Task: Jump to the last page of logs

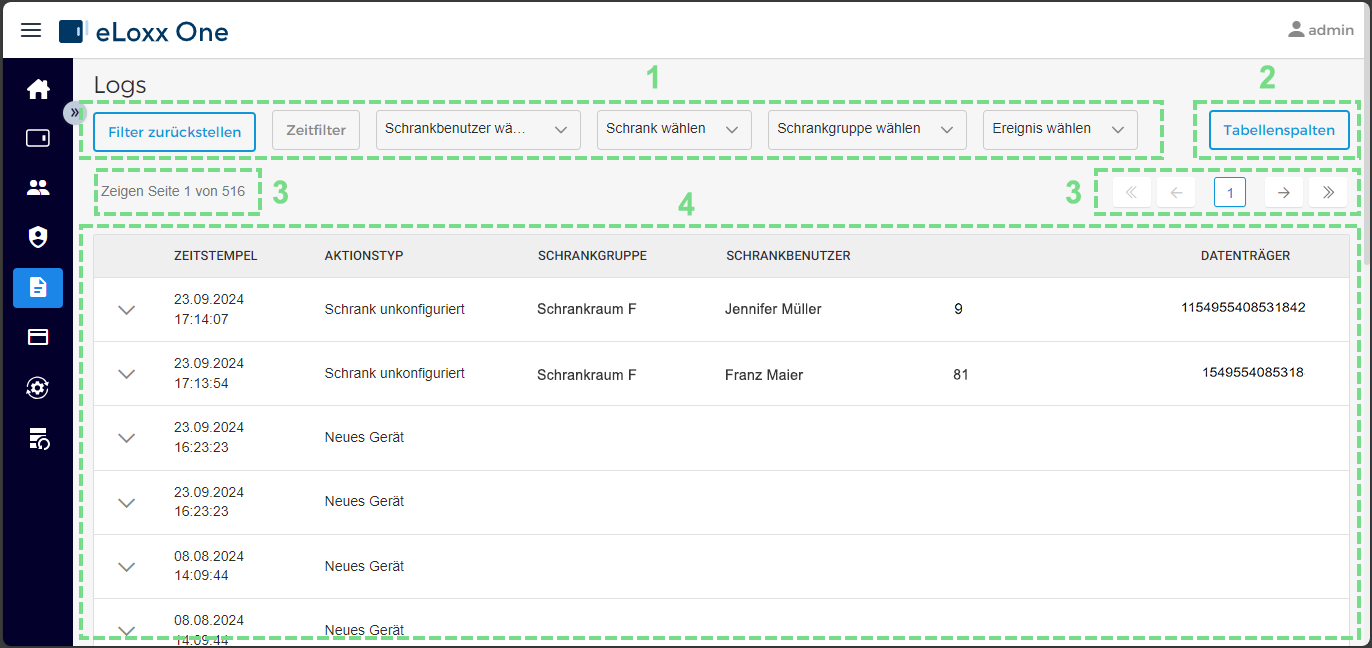Action: pyautogui.click(x=1328, y=193)
